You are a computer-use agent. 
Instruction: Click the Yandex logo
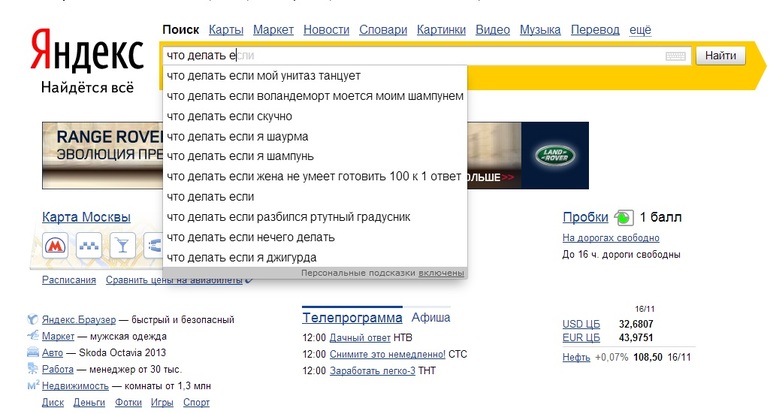(x=85, y=50)
